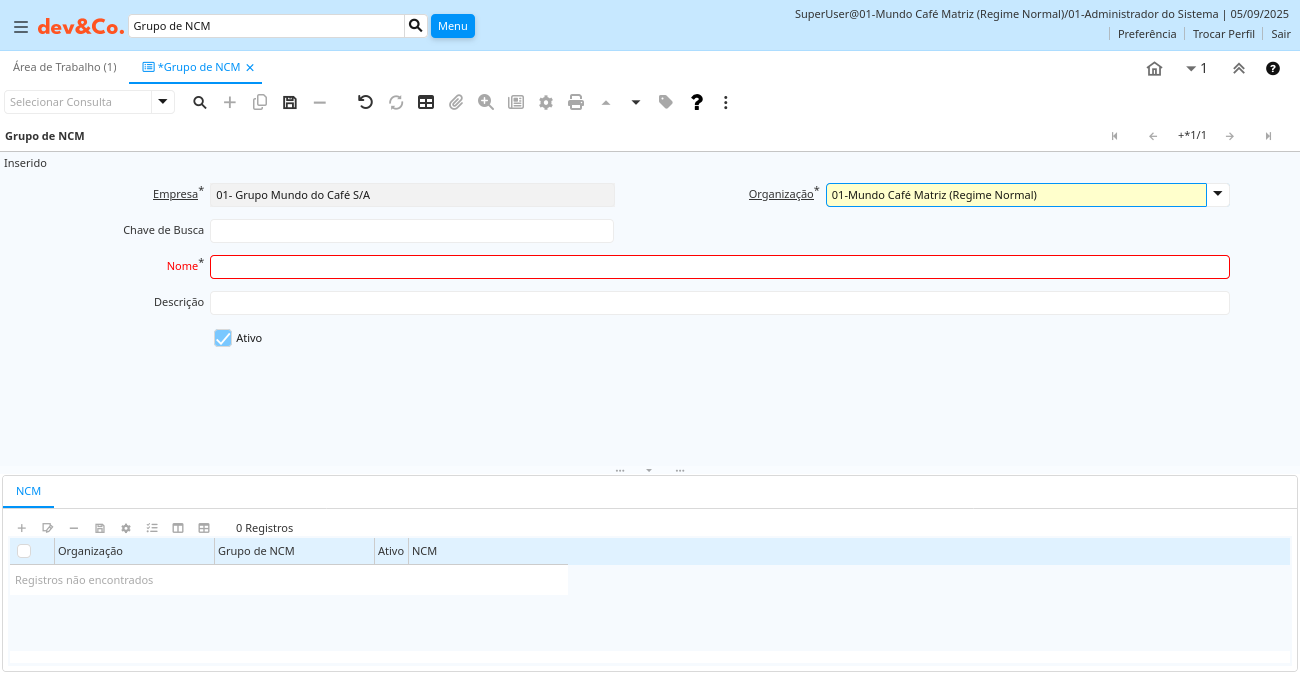Collapse the header using double chevron icon

coord(1238,68)
